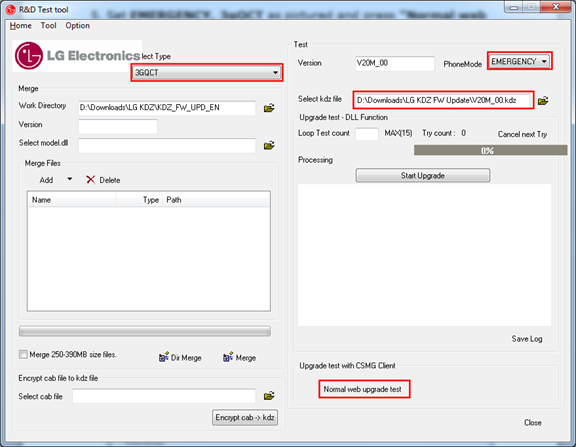Screen dimensions: 576x447
Task: Click the Encrypt cab -> kdz button
Action: 245,418
